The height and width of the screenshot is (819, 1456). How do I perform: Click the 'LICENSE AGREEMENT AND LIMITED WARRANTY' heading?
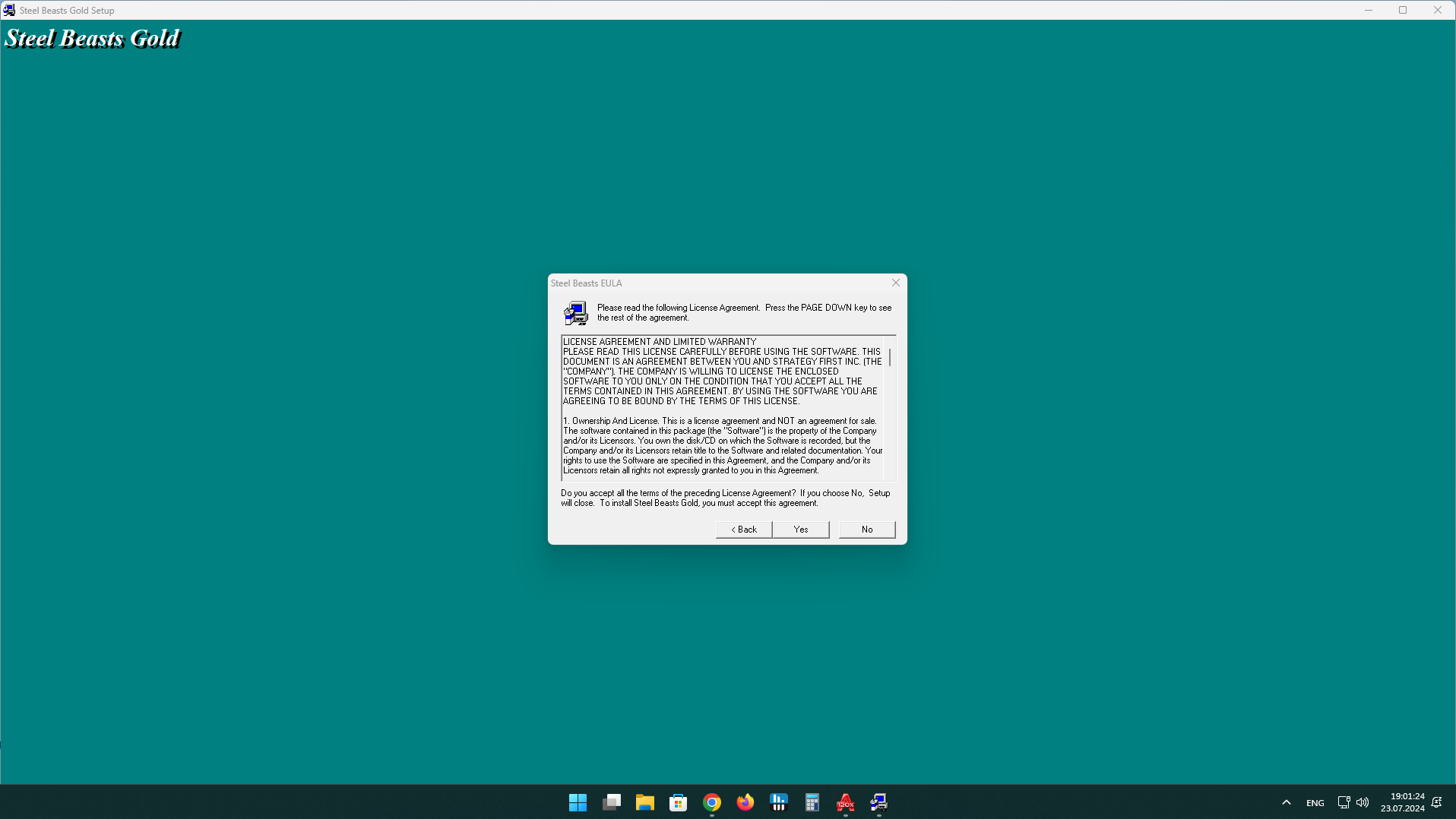660,342
